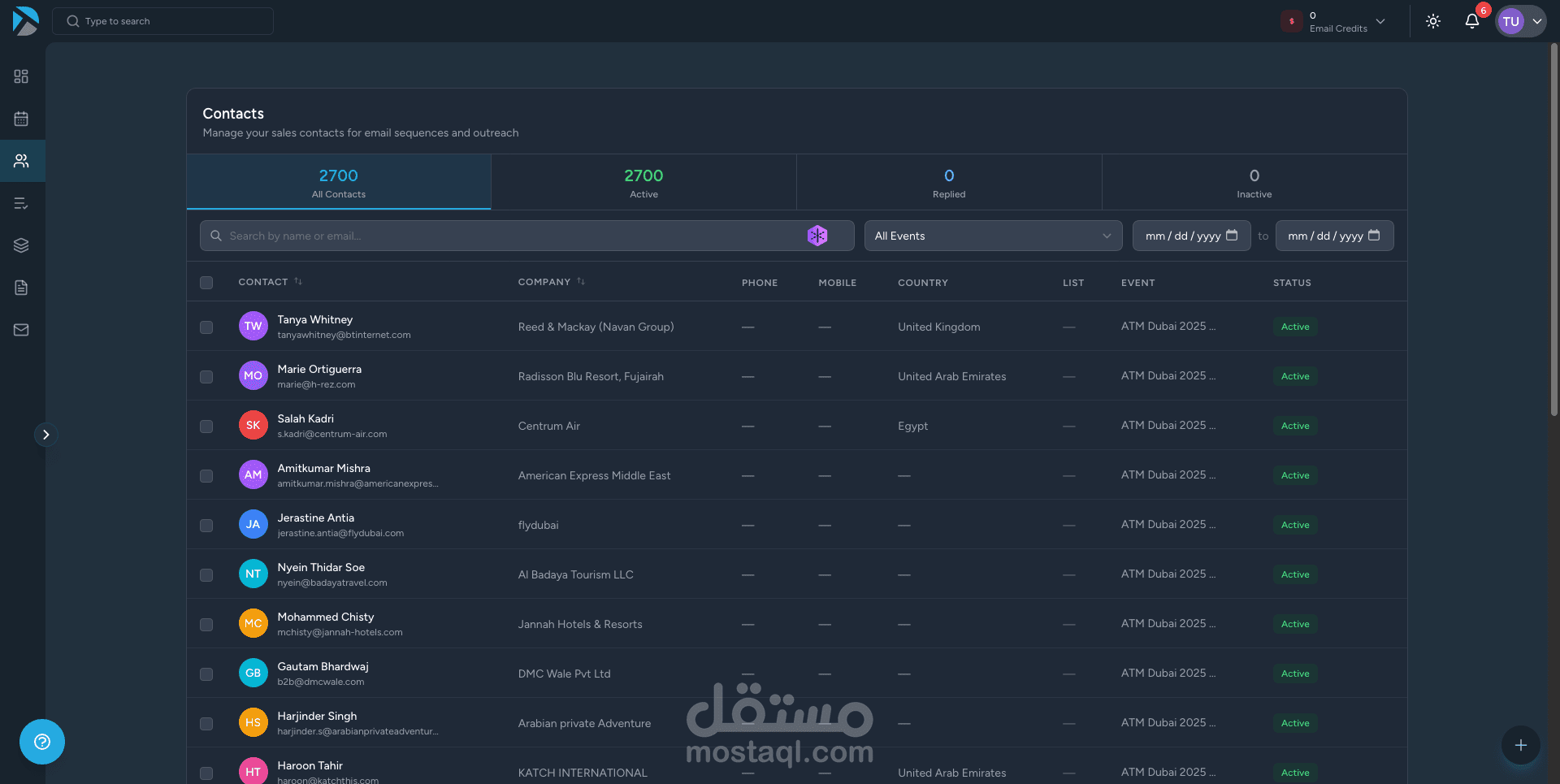
Task: Click the Active status badge for Salah Kadri
Action: pos(1295,426)
